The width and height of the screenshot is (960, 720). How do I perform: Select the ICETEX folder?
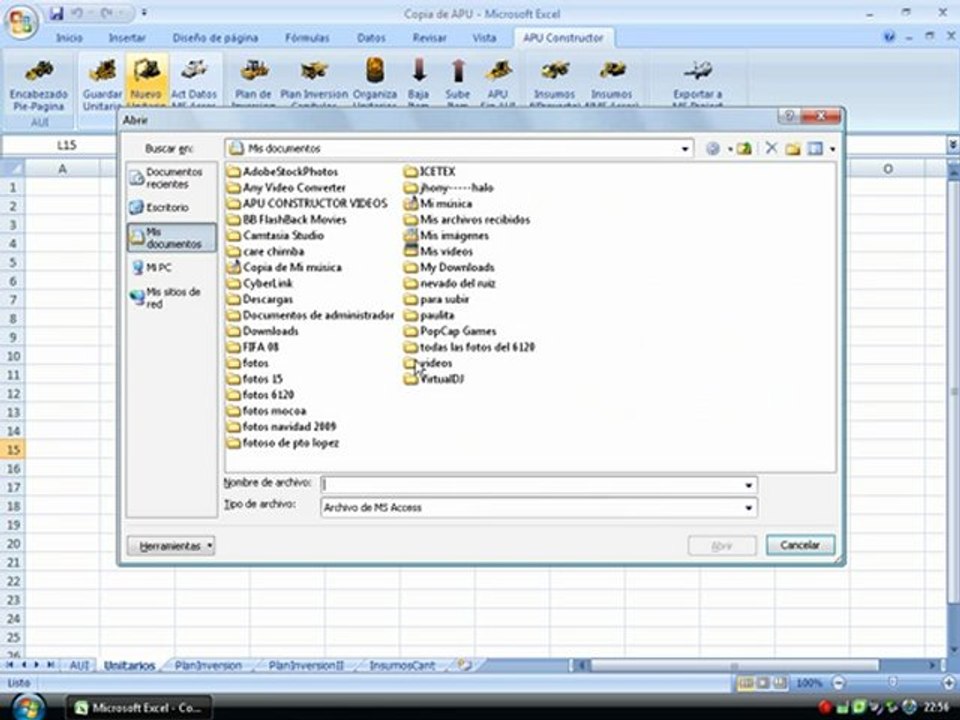[430, 171]
